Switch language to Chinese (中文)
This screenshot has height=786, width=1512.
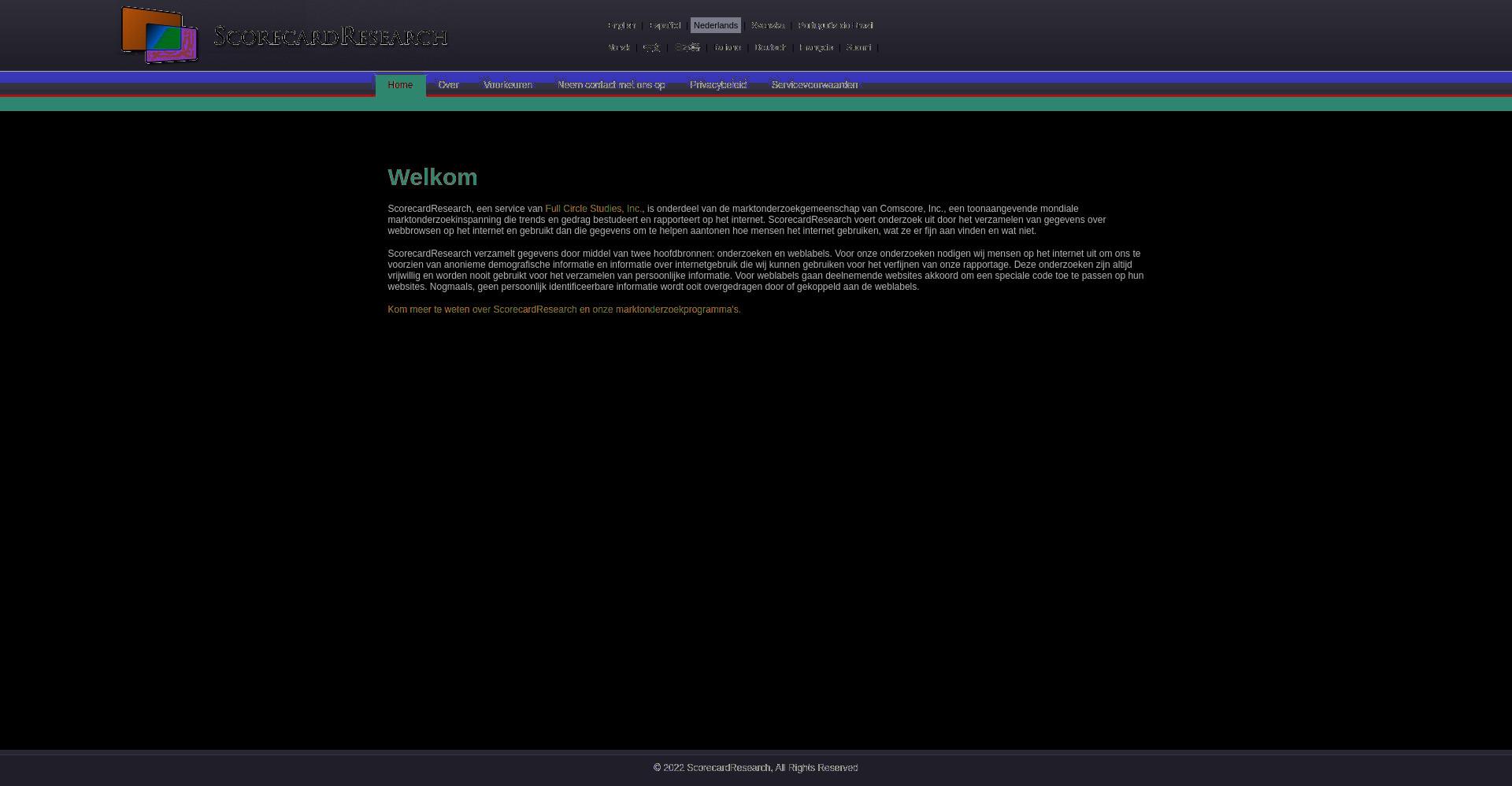tap(651, 47)
